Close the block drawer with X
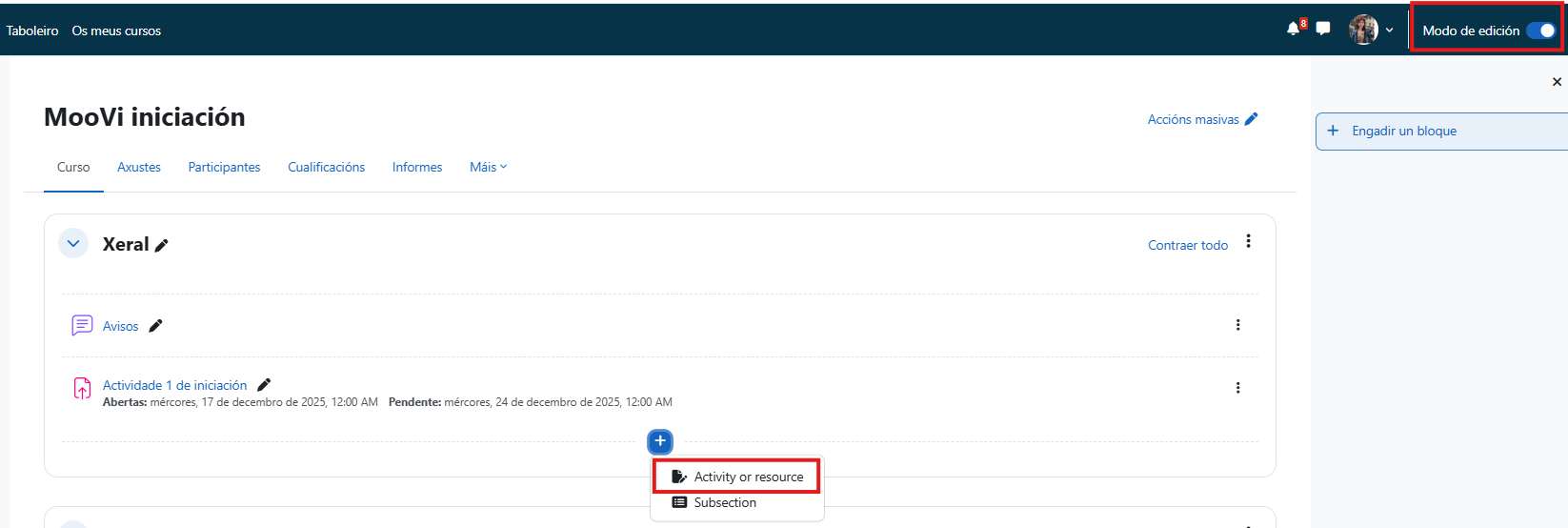 tap(1557, 82)
